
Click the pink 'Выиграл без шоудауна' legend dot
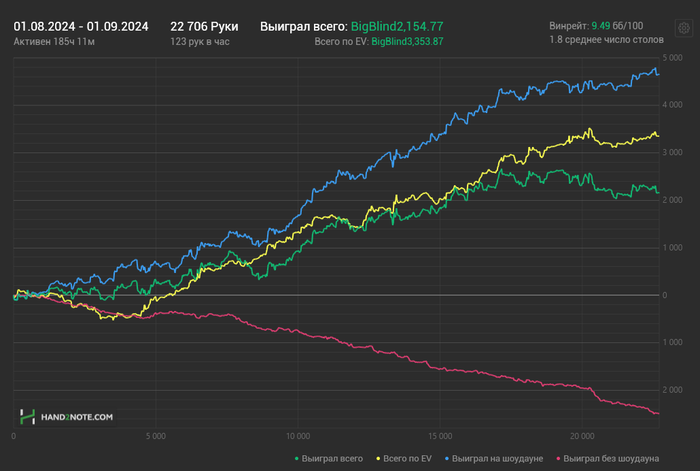point(558,459)
